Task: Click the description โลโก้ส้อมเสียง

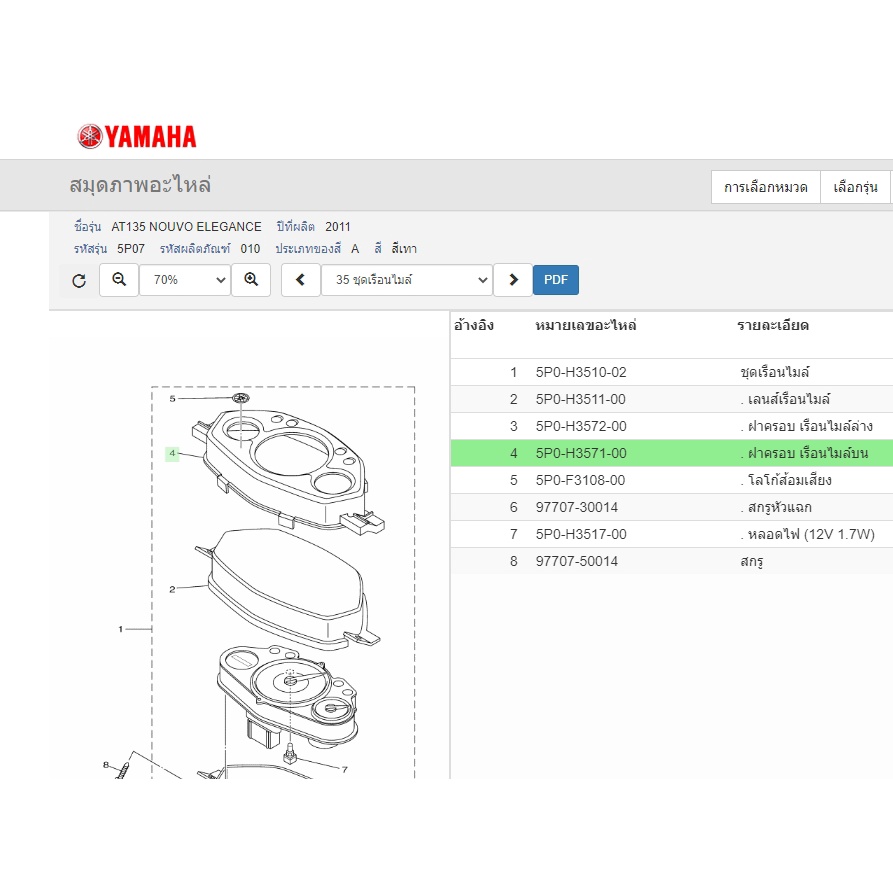Action: [789, 480]
